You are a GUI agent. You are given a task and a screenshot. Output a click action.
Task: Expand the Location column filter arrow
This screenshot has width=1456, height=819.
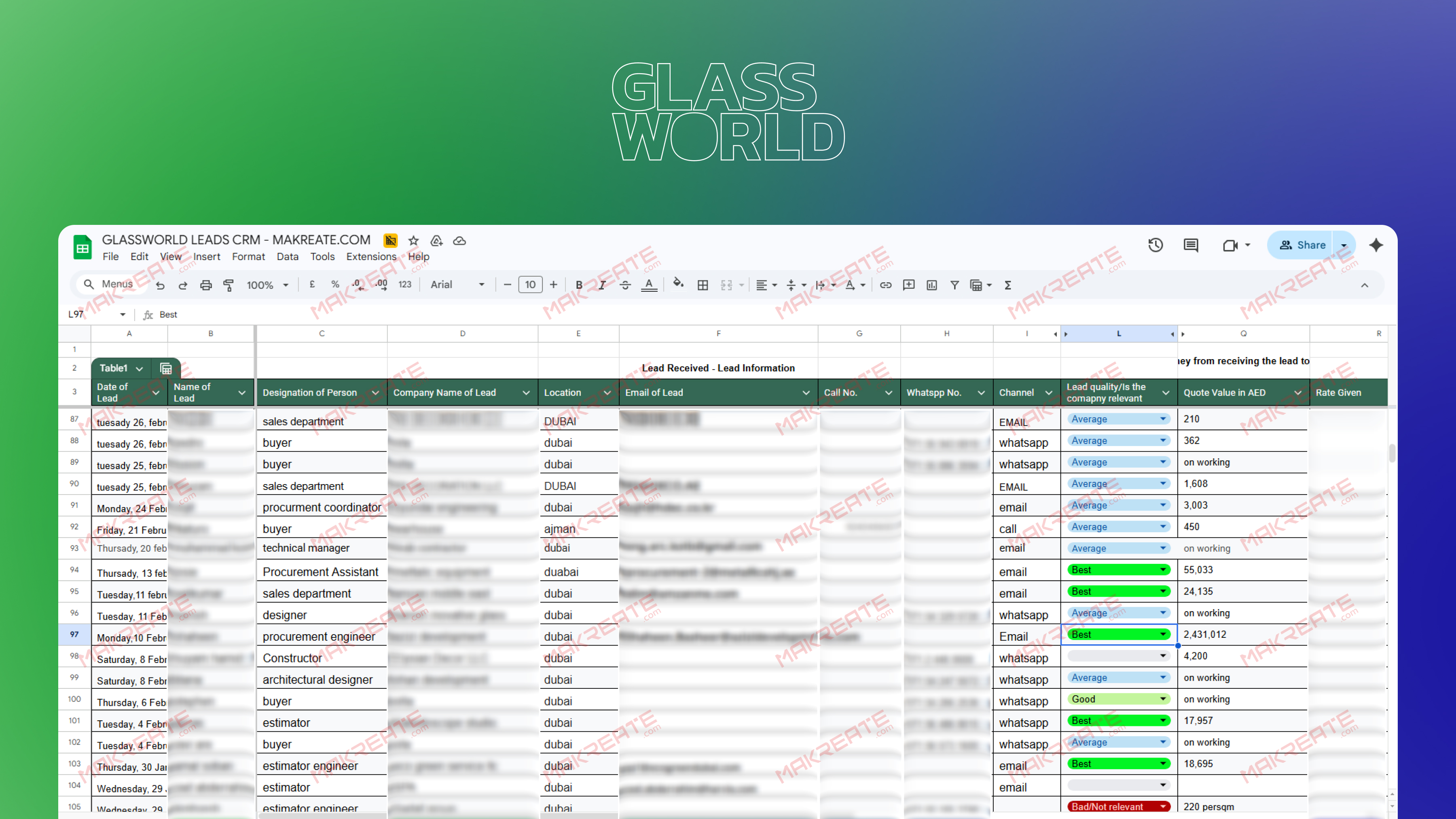607,393
